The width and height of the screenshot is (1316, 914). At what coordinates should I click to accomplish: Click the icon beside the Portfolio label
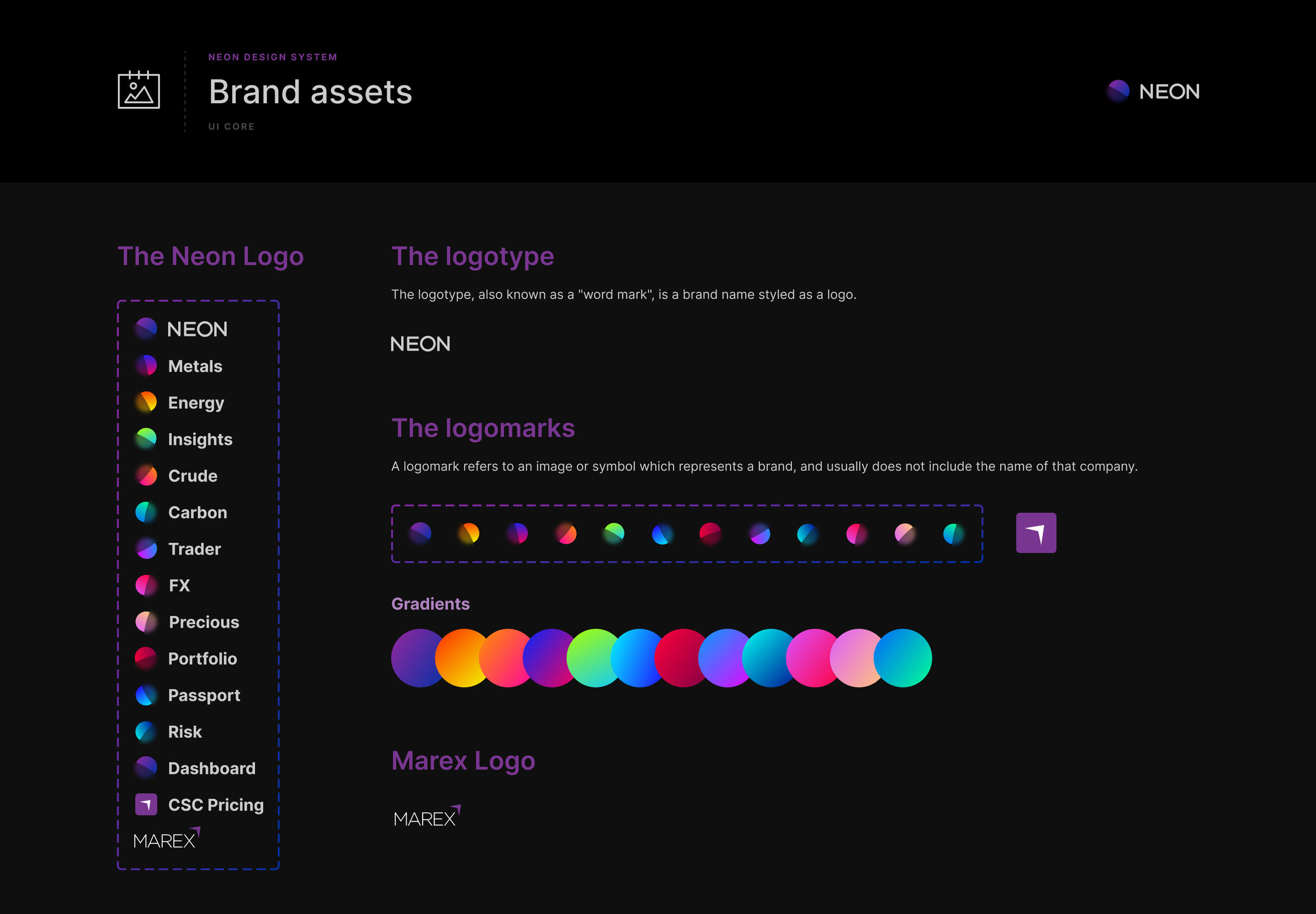point(146,659)
